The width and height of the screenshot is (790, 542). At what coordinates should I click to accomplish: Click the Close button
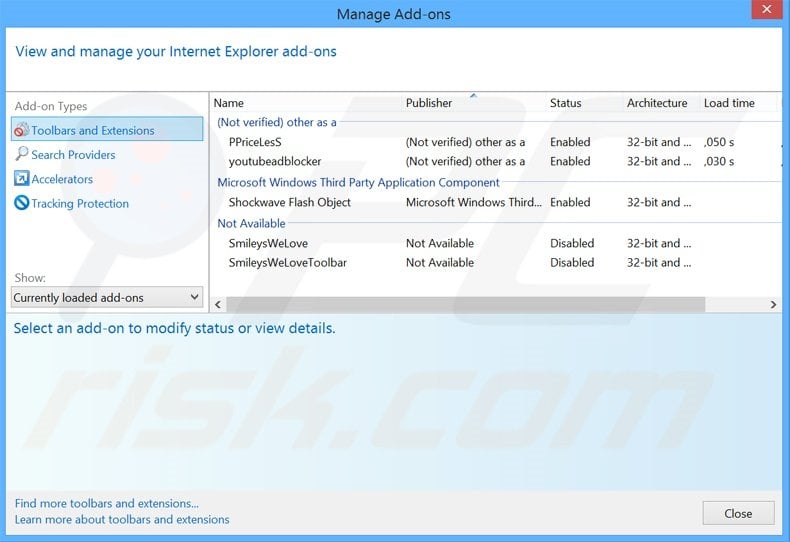(738, 513)
